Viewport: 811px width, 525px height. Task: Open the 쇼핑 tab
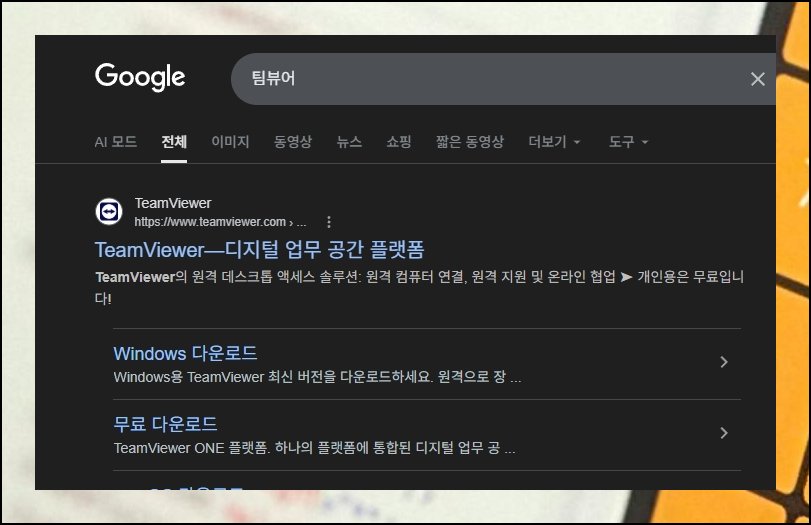point(399,142)
